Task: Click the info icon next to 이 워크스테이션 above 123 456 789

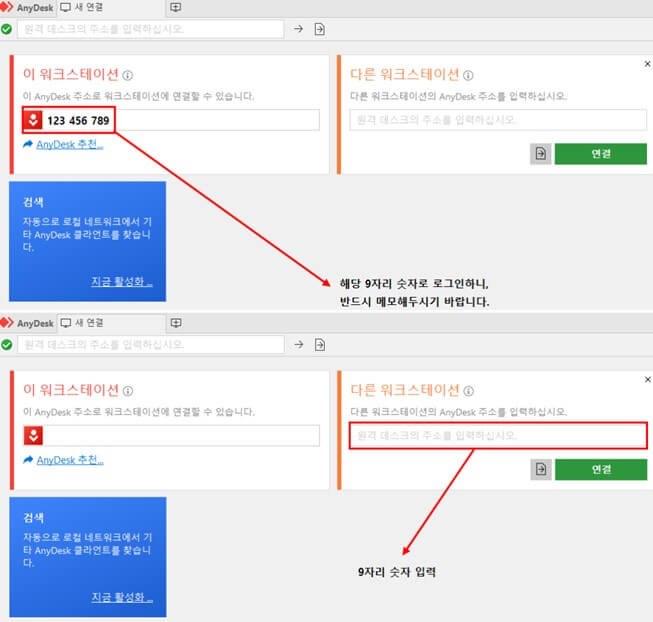Action: click(x=128, y=75)
